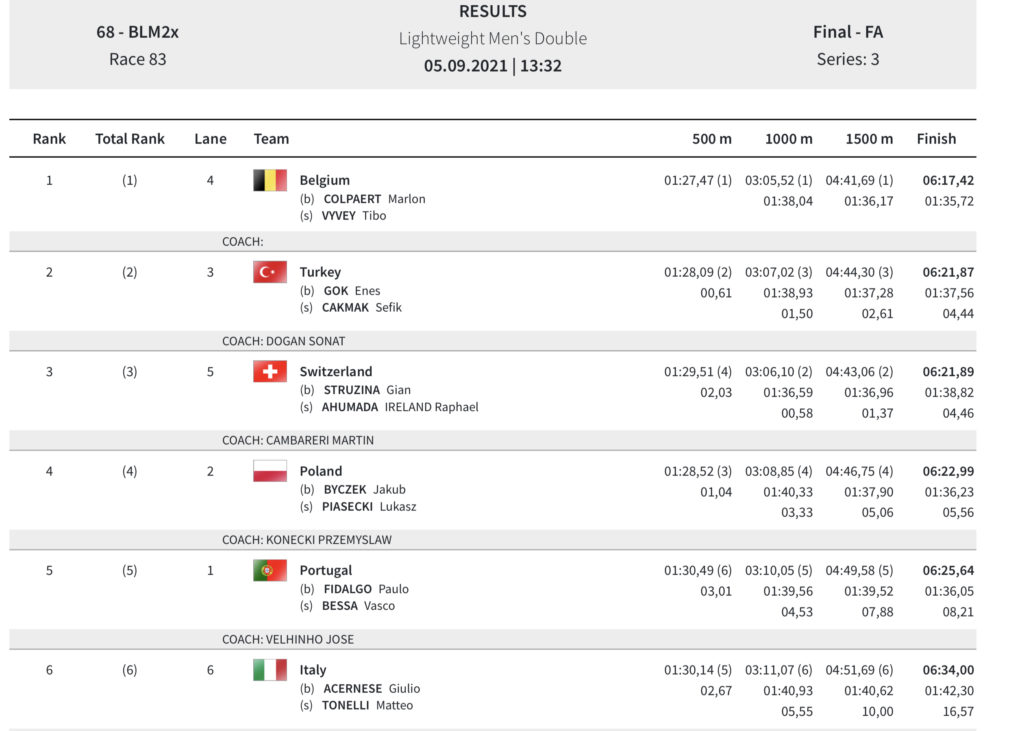
Task: Click Poland's finish time 06:22,99
Action: pyautogui.click(x=948, y=471)
